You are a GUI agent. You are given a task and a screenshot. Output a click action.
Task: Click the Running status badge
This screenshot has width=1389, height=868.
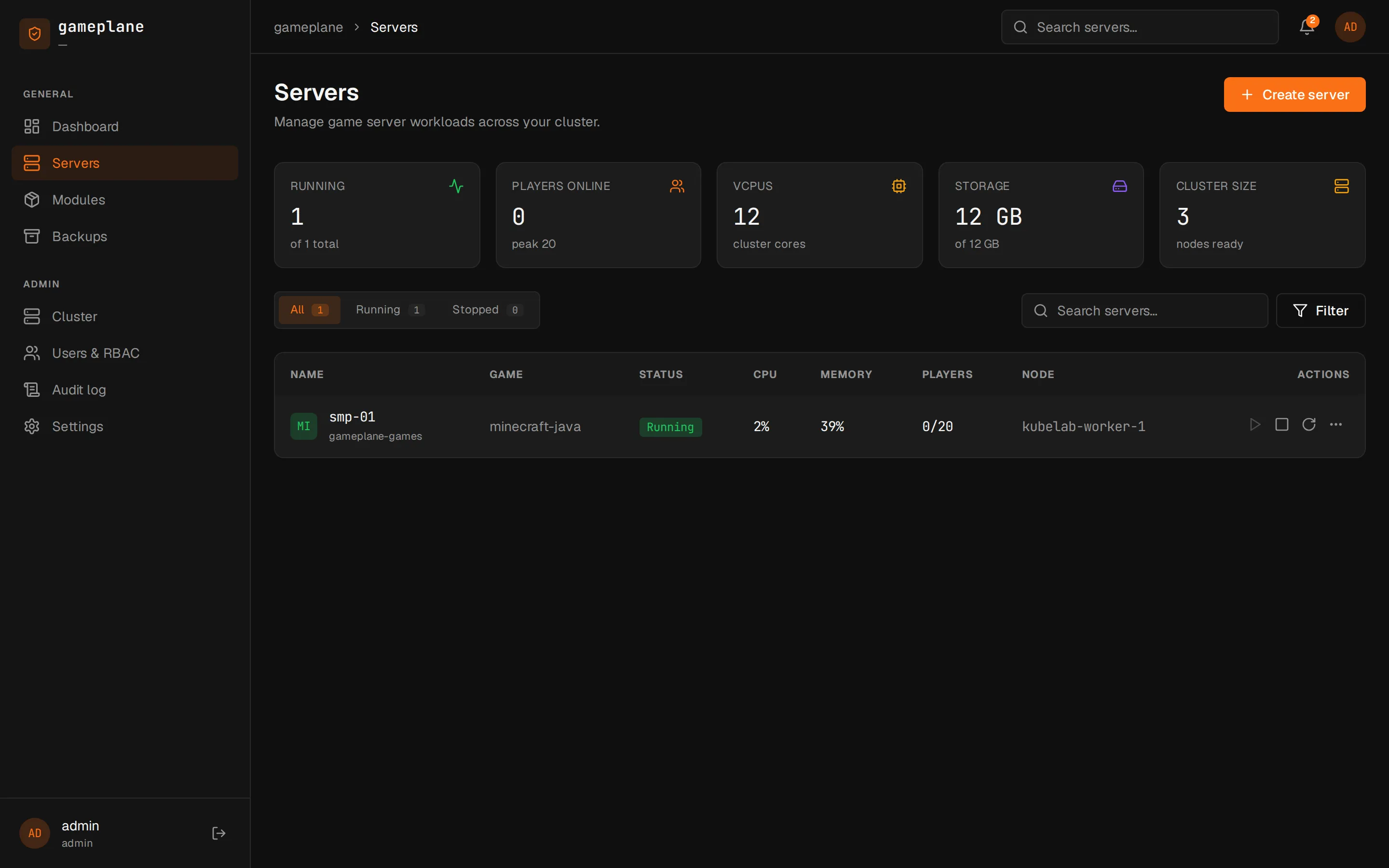point(670,427)
